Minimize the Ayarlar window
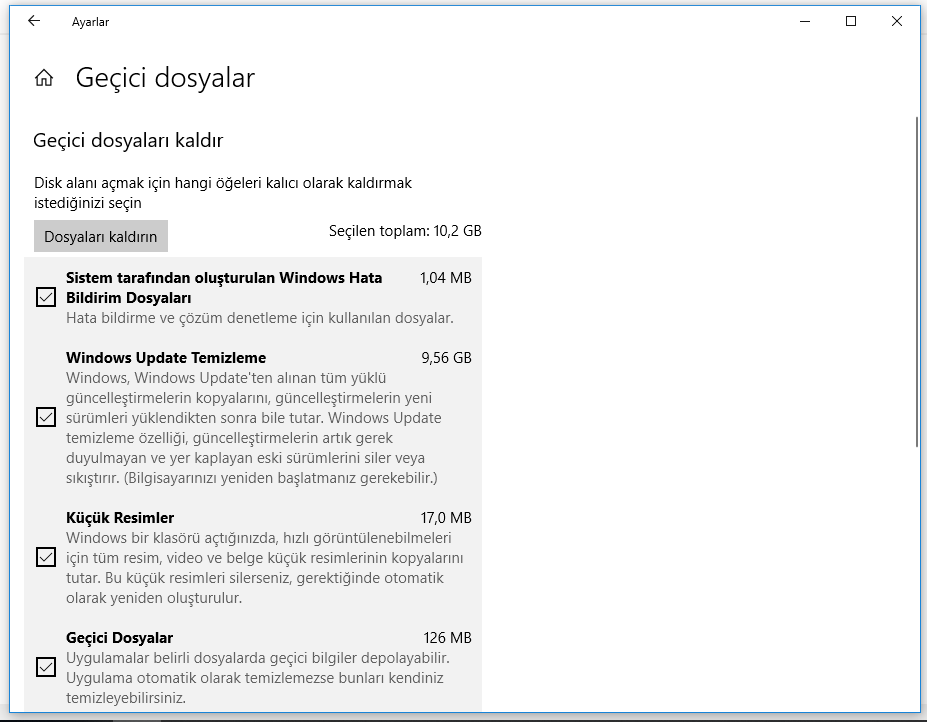This screenshot has width=927, height=722. click(804, 21)
